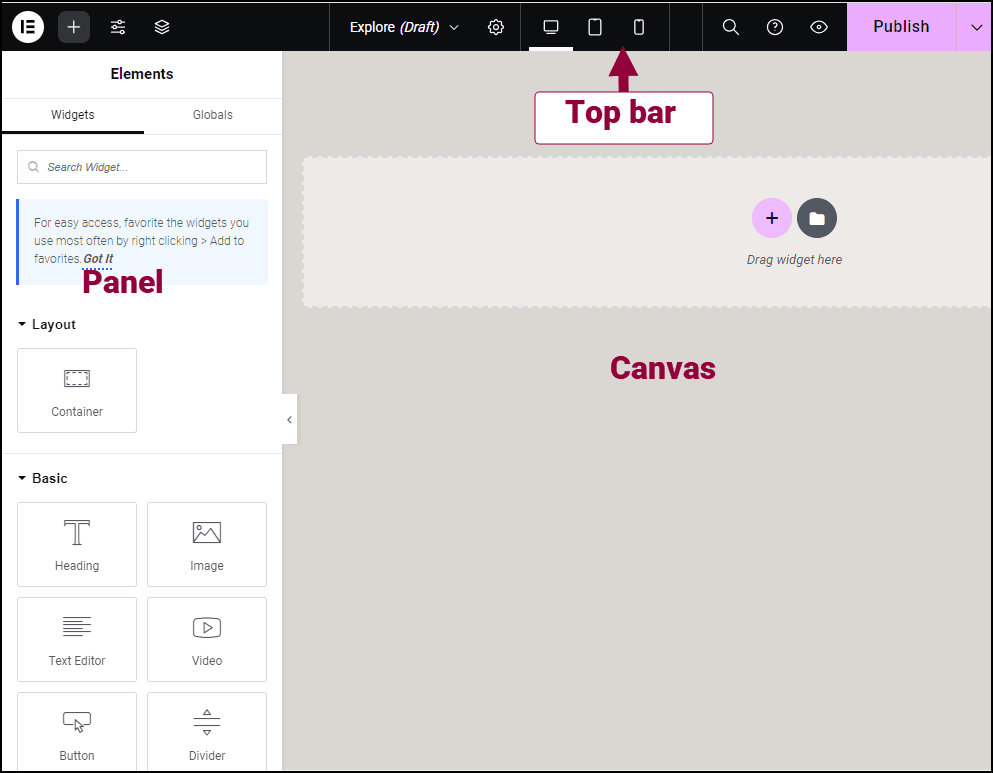Open the help question mark icon
993x773 pixels.
775,27
